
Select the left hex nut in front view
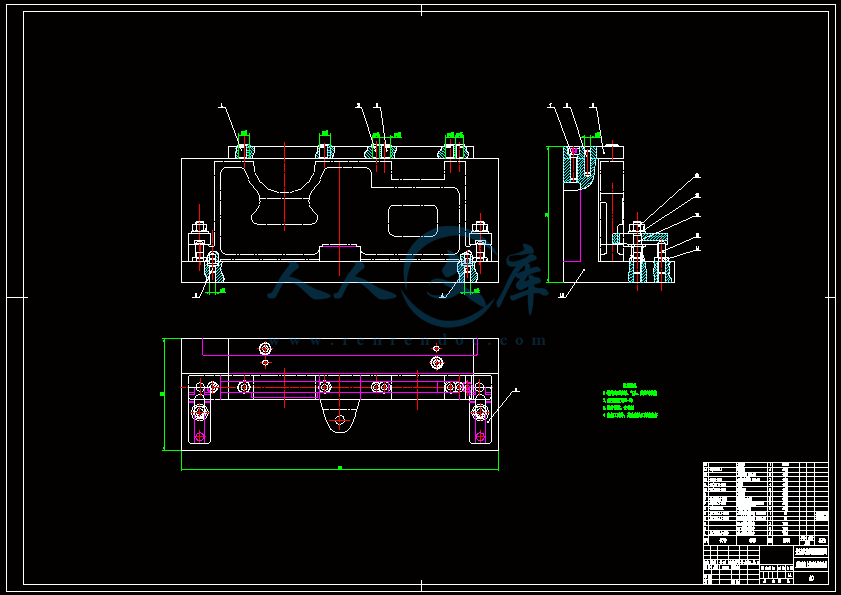[x=200, y=226]
